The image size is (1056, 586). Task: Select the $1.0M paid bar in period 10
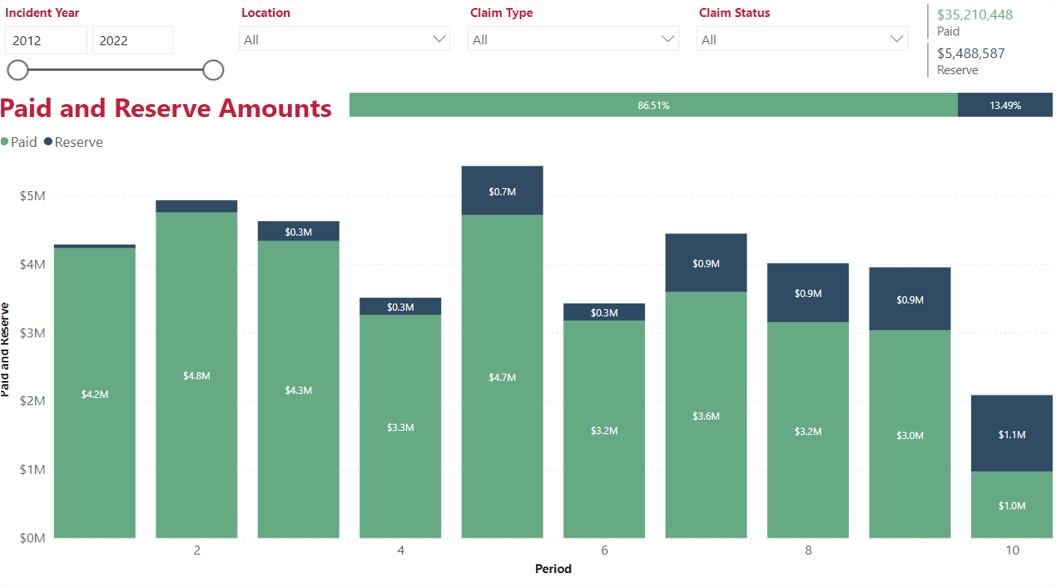pos(1012,505)
